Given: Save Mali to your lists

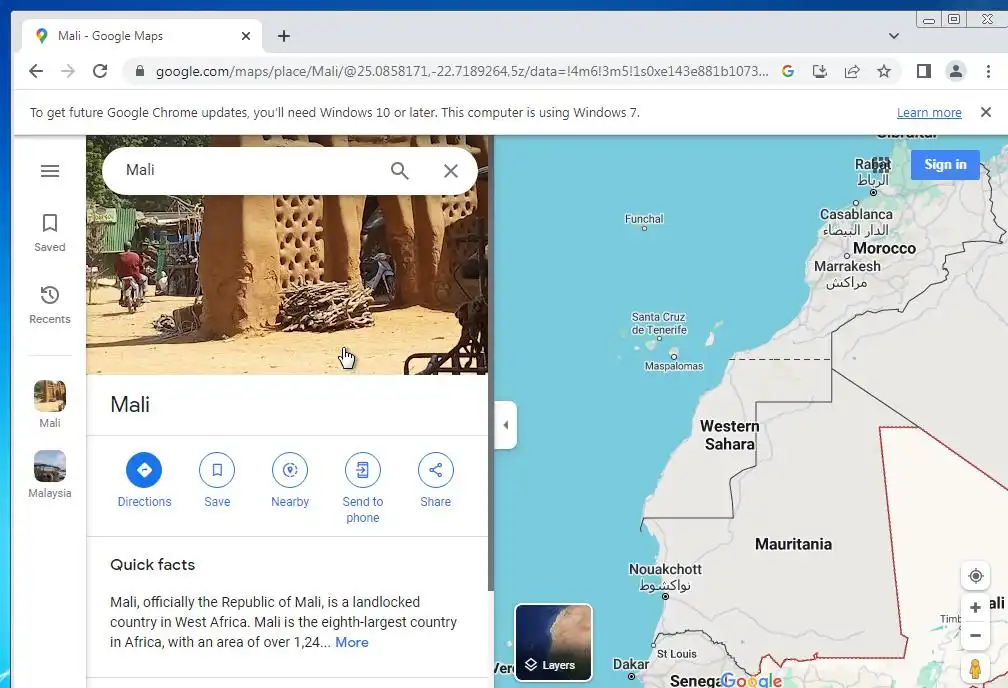Looking at the screenshot, I should 217,480.
